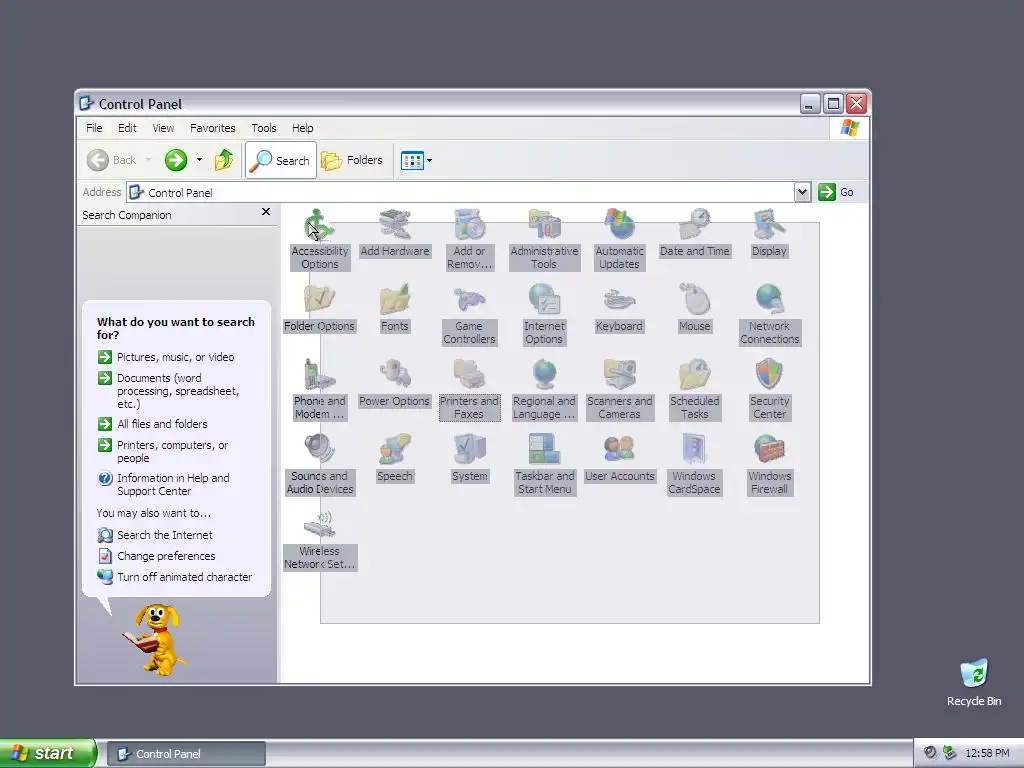Image resolution: width=1024 pixels, height=768 pixels.
Task: Select Sounds and Audio Devices icon
Action: [x=319, y=464]
